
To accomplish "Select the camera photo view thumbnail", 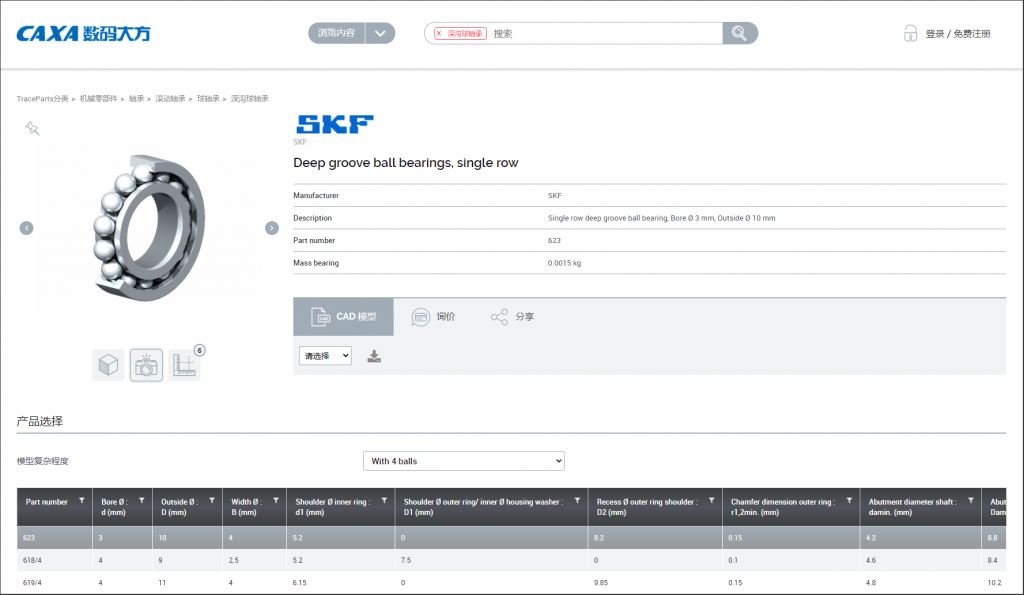I will point(146,365).
